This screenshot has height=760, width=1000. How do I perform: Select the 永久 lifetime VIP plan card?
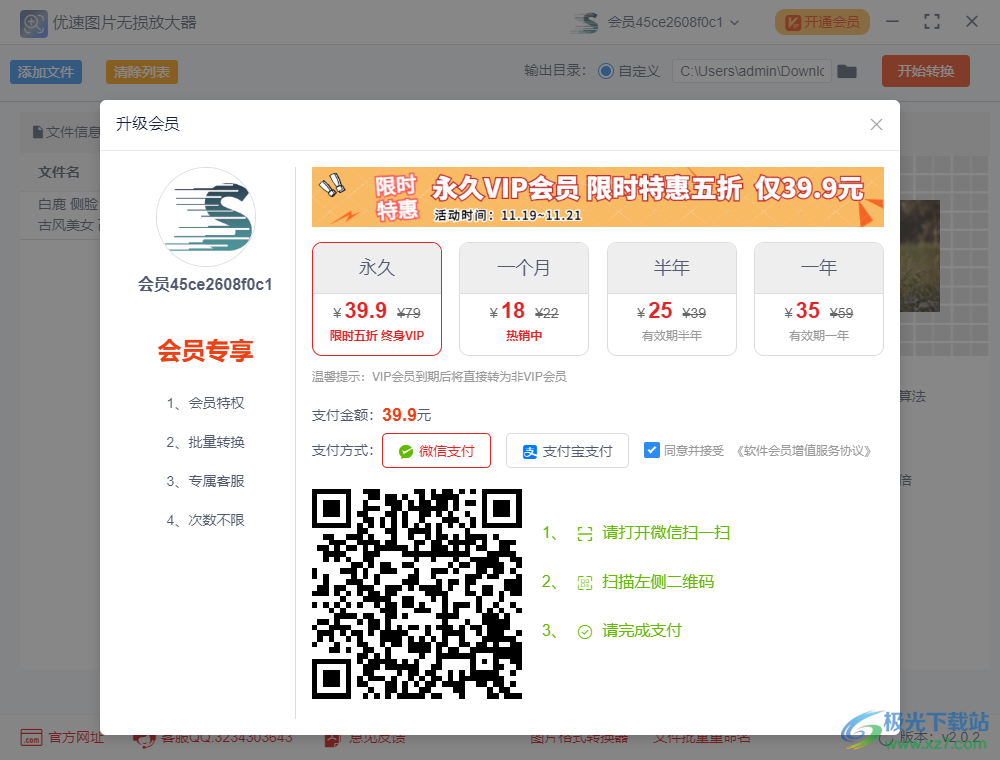pos(377,299)
